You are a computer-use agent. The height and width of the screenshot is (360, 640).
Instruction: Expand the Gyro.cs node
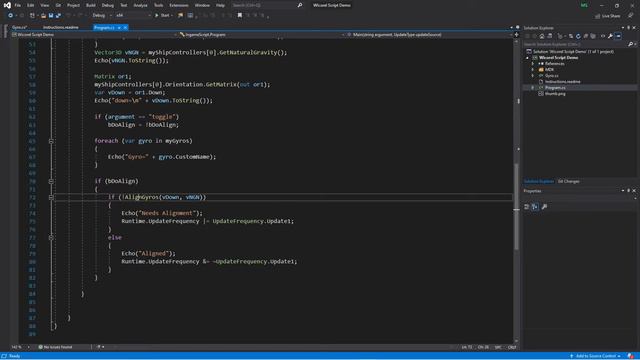(533, 76)
